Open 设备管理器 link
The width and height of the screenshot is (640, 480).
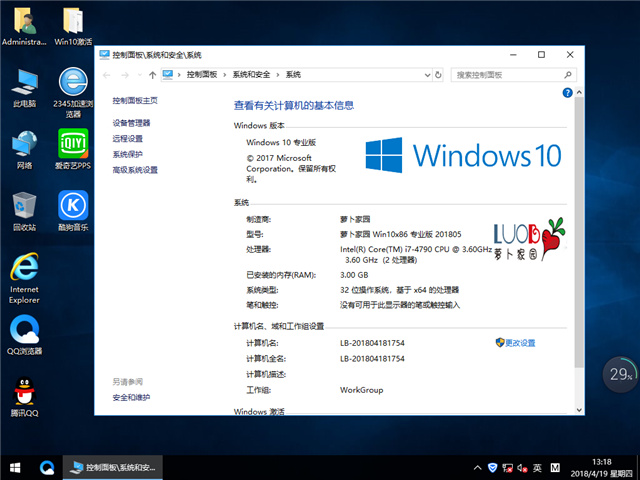131,123
